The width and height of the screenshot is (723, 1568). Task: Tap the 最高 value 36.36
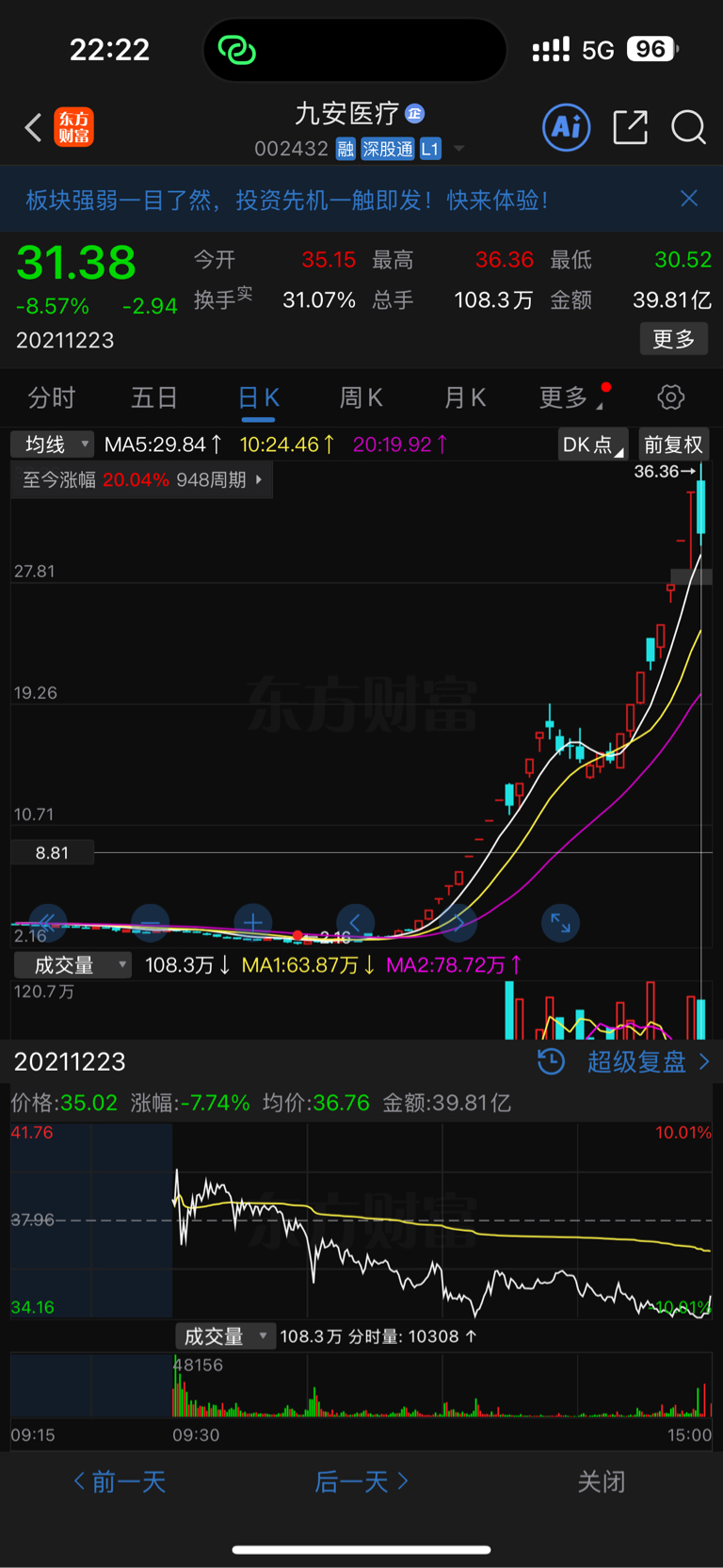(505, 260)
